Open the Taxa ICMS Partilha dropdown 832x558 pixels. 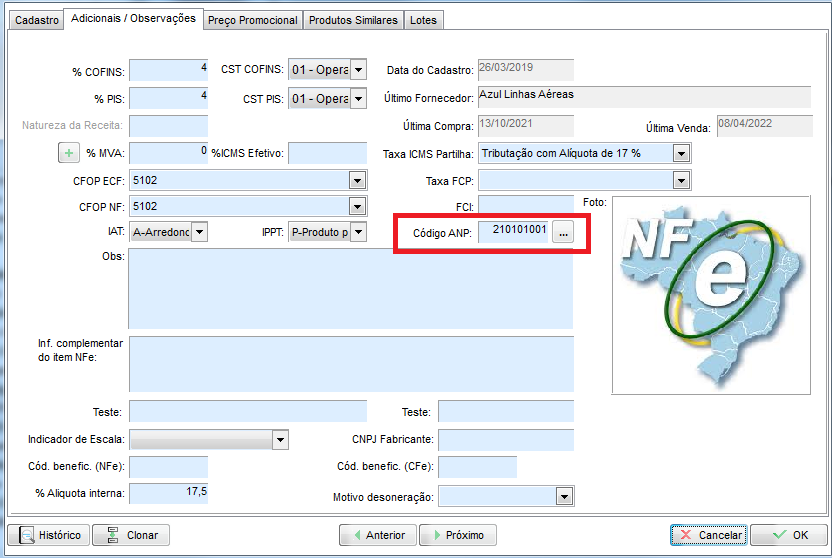681,153
